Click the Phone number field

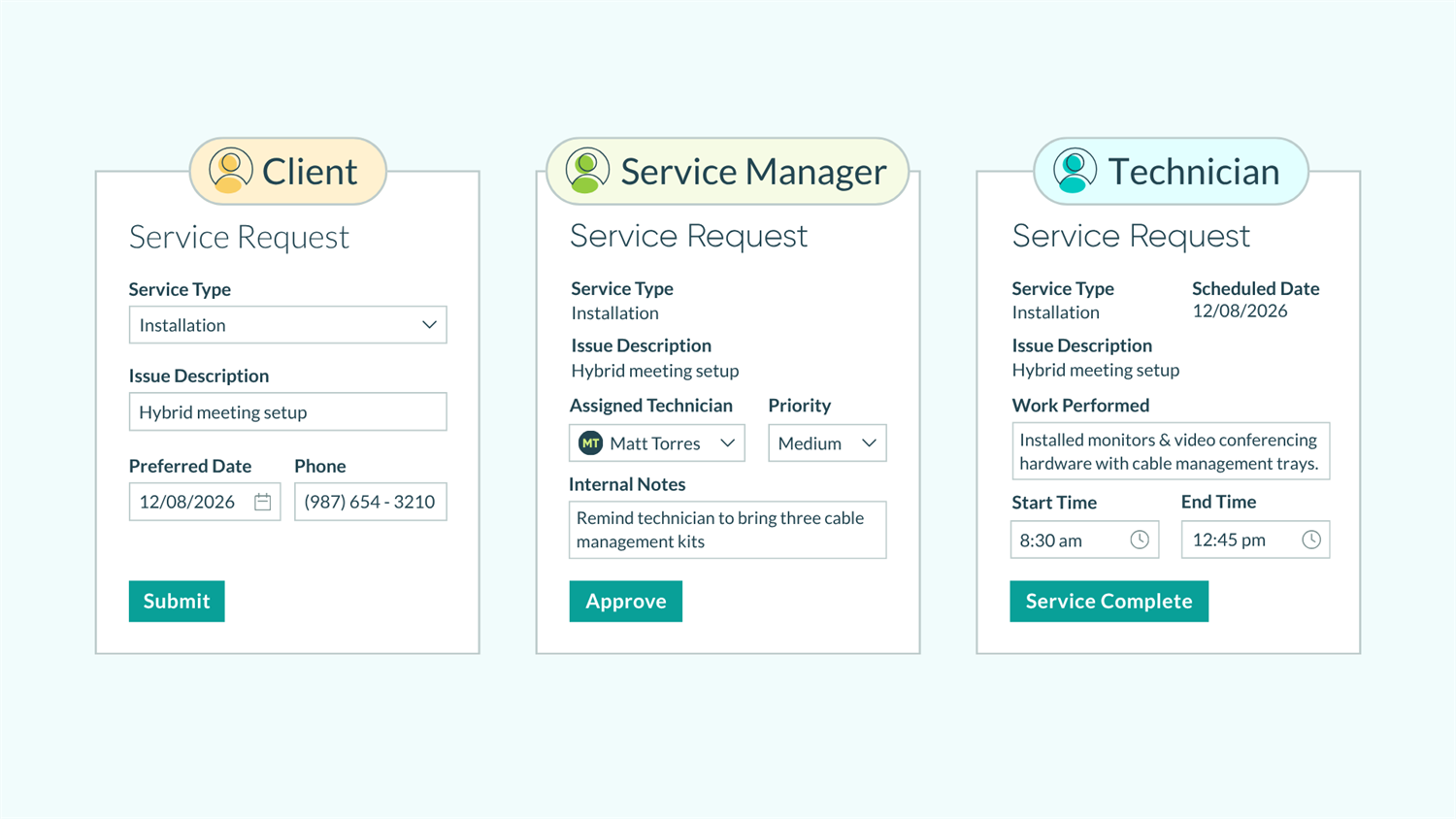tap(370, 502)
